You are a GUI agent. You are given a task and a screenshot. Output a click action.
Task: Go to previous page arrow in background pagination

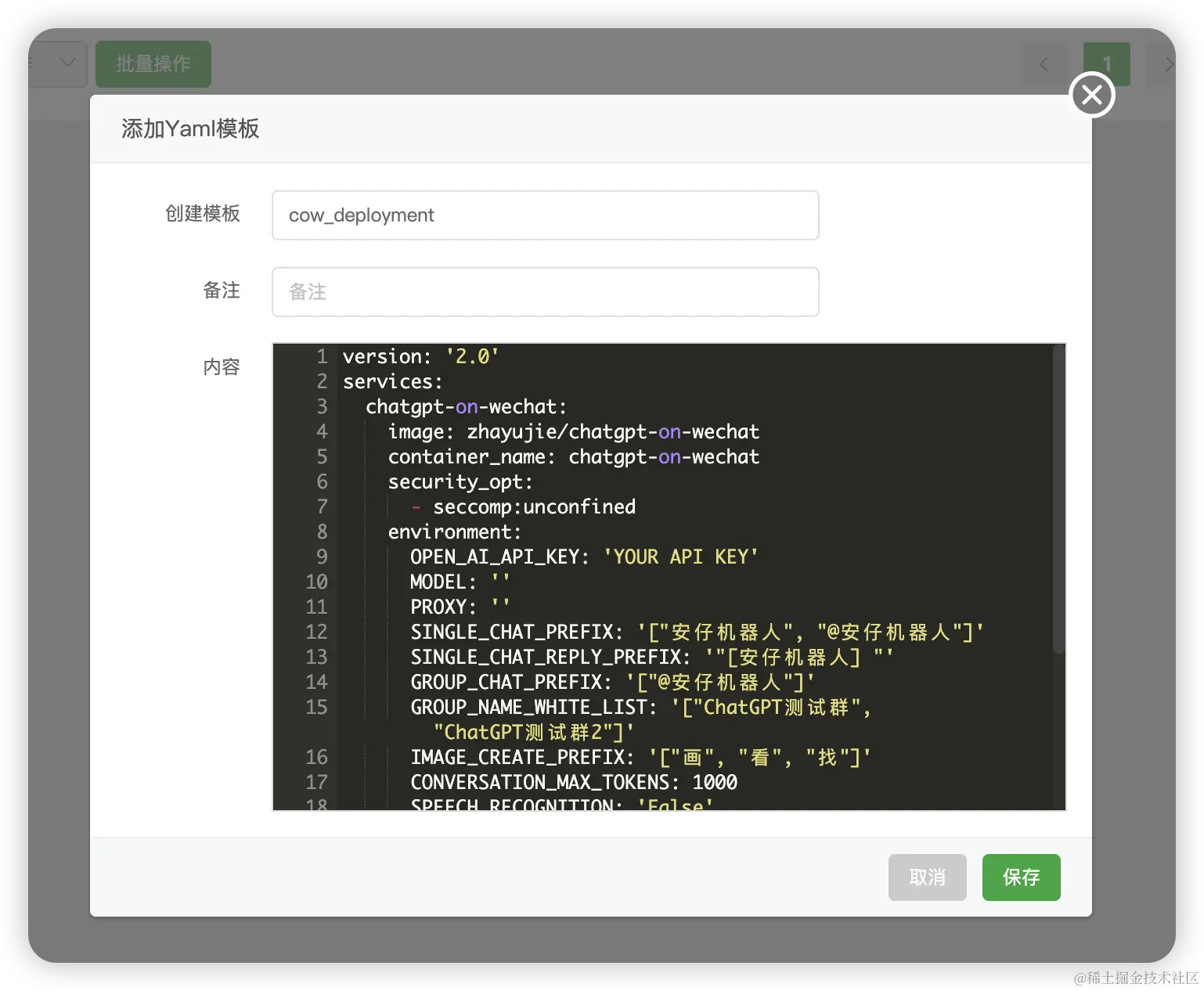click(x=1044, y=64)
